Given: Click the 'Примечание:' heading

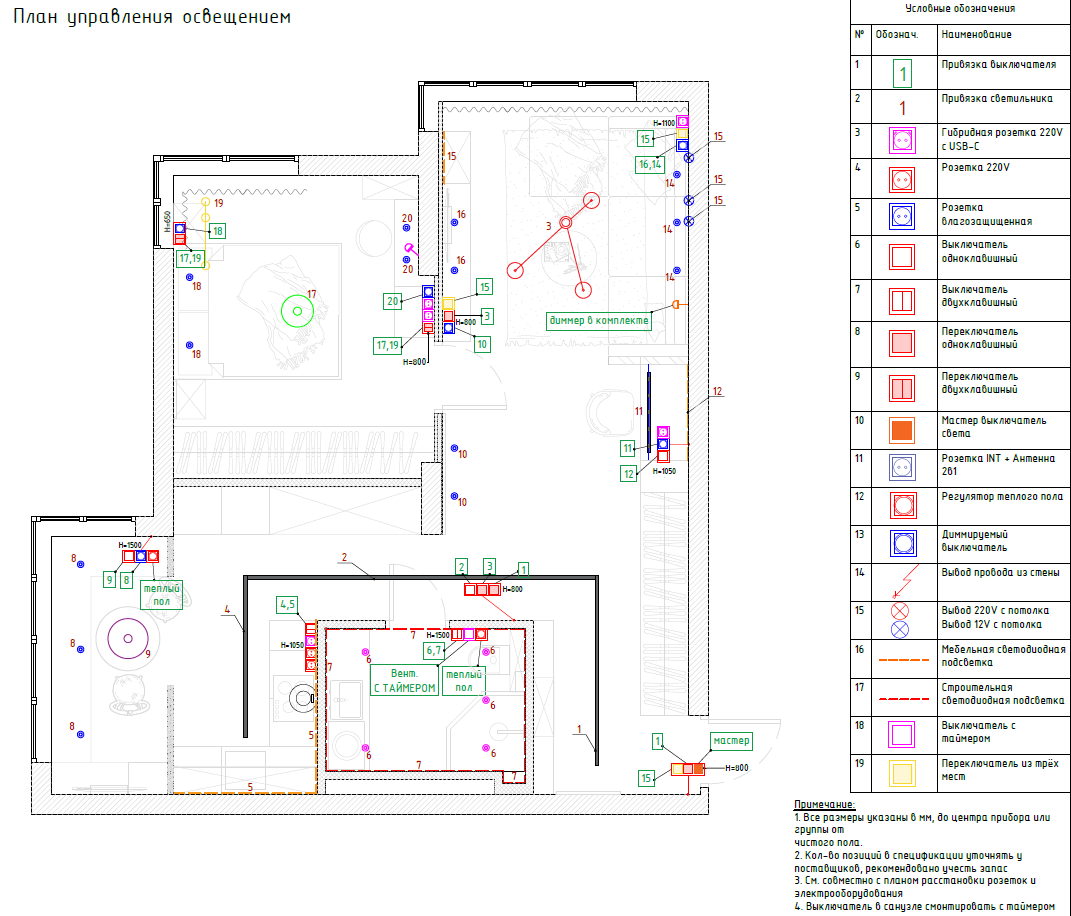Looking at the screenshot, I should pyautogui.click(x=824, y=805).
